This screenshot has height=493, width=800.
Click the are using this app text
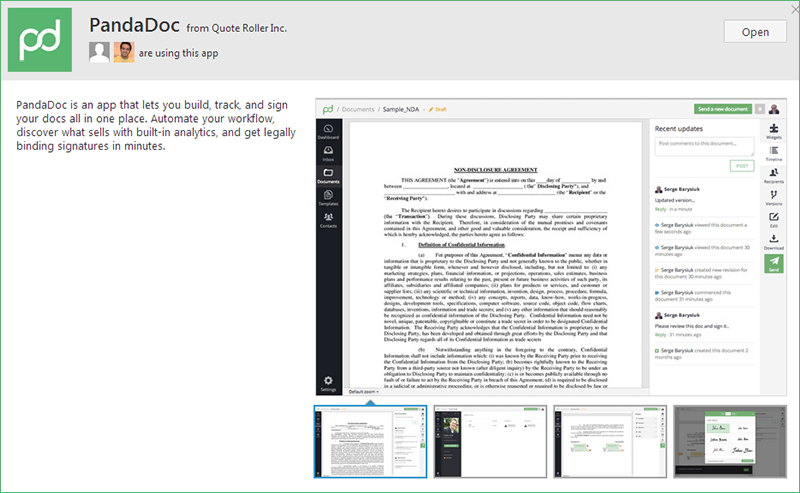tap(179, 53)
